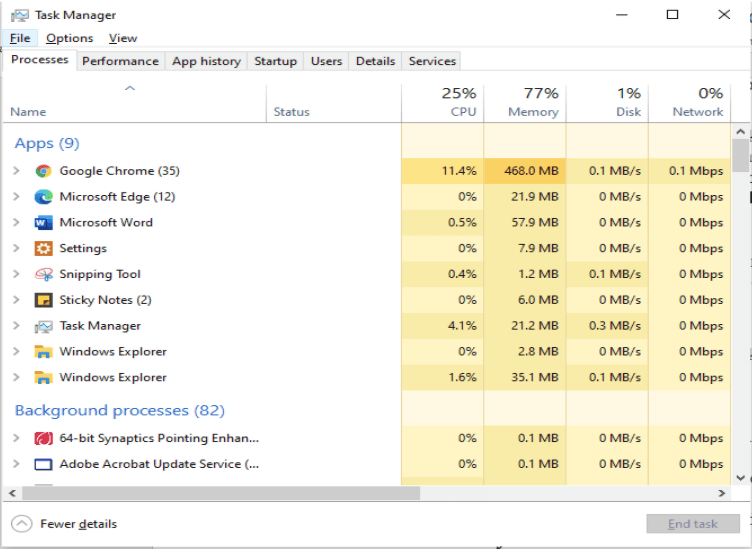Switch to the App history tab

pyautogui.click(x=206, y=61)
